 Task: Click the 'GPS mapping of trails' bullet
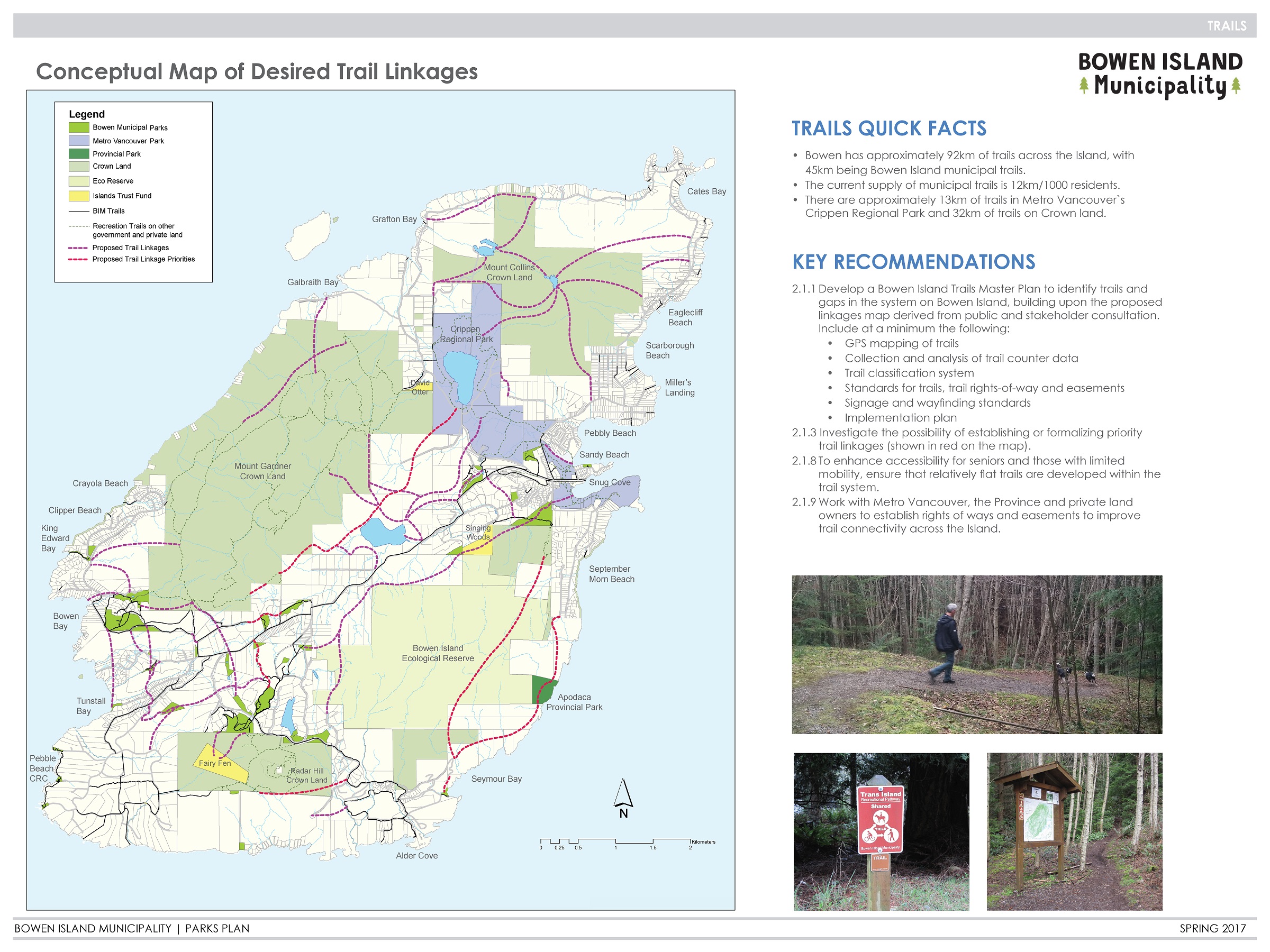(x=901, y=343)
